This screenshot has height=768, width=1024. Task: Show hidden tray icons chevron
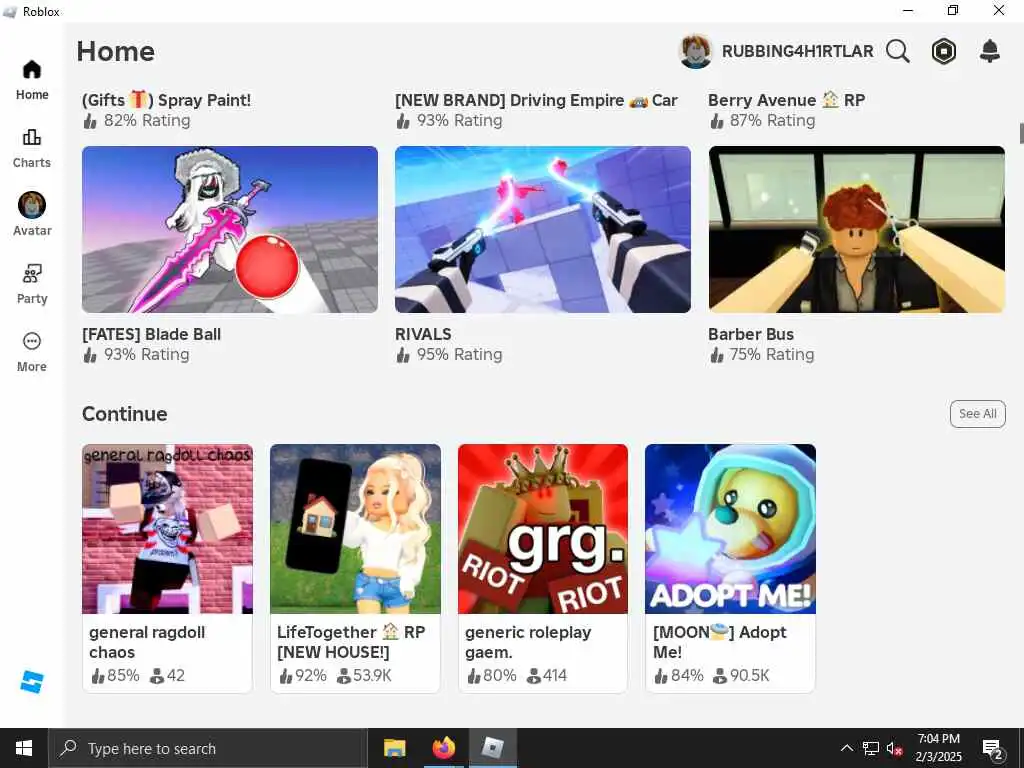[x=846, y=748]
